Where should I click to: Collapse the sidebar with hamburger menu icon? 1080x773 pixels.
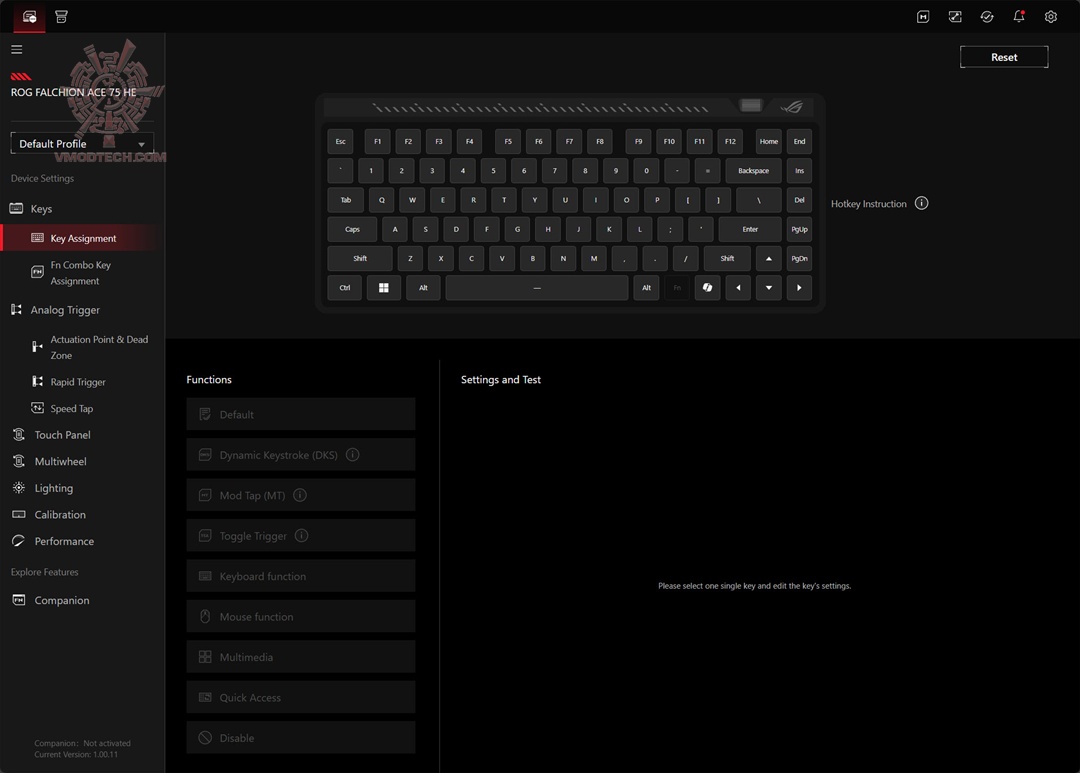[17, 49]
